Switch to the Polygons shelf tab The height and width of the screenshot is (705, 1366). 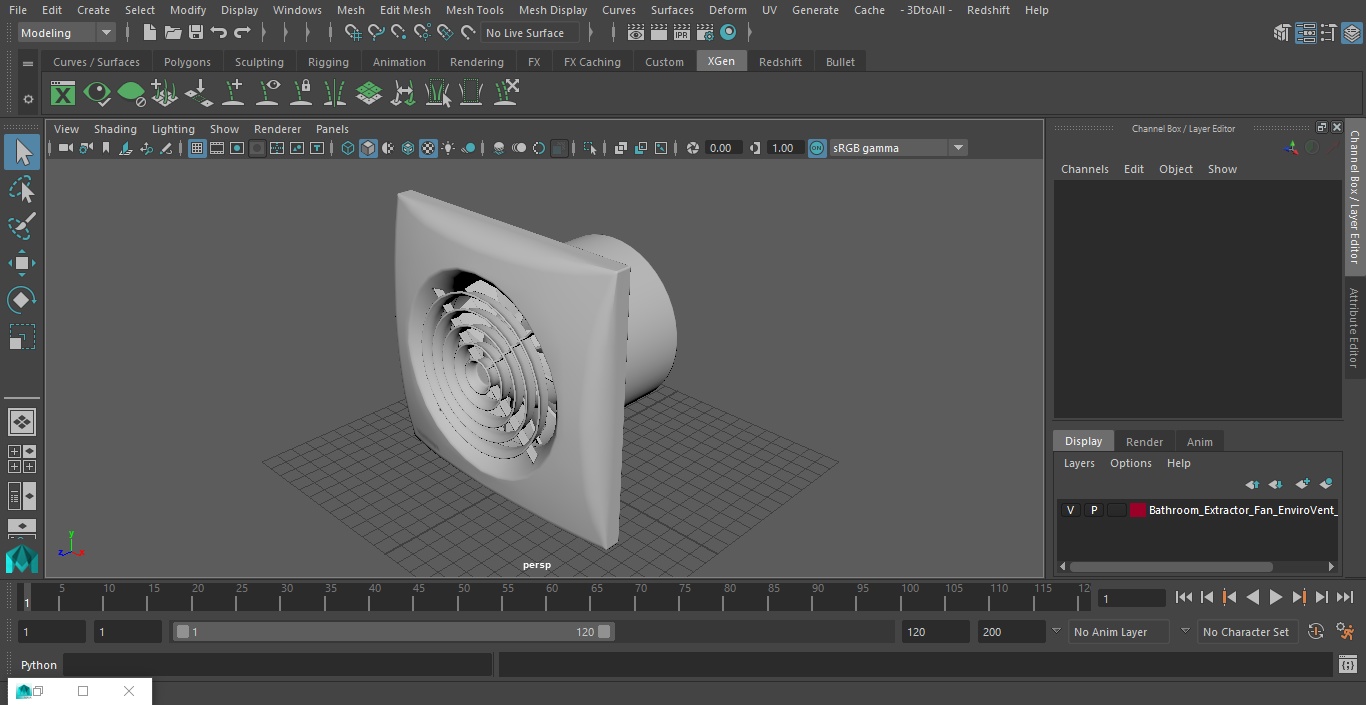pyautogui.click(x=188, y=62)
